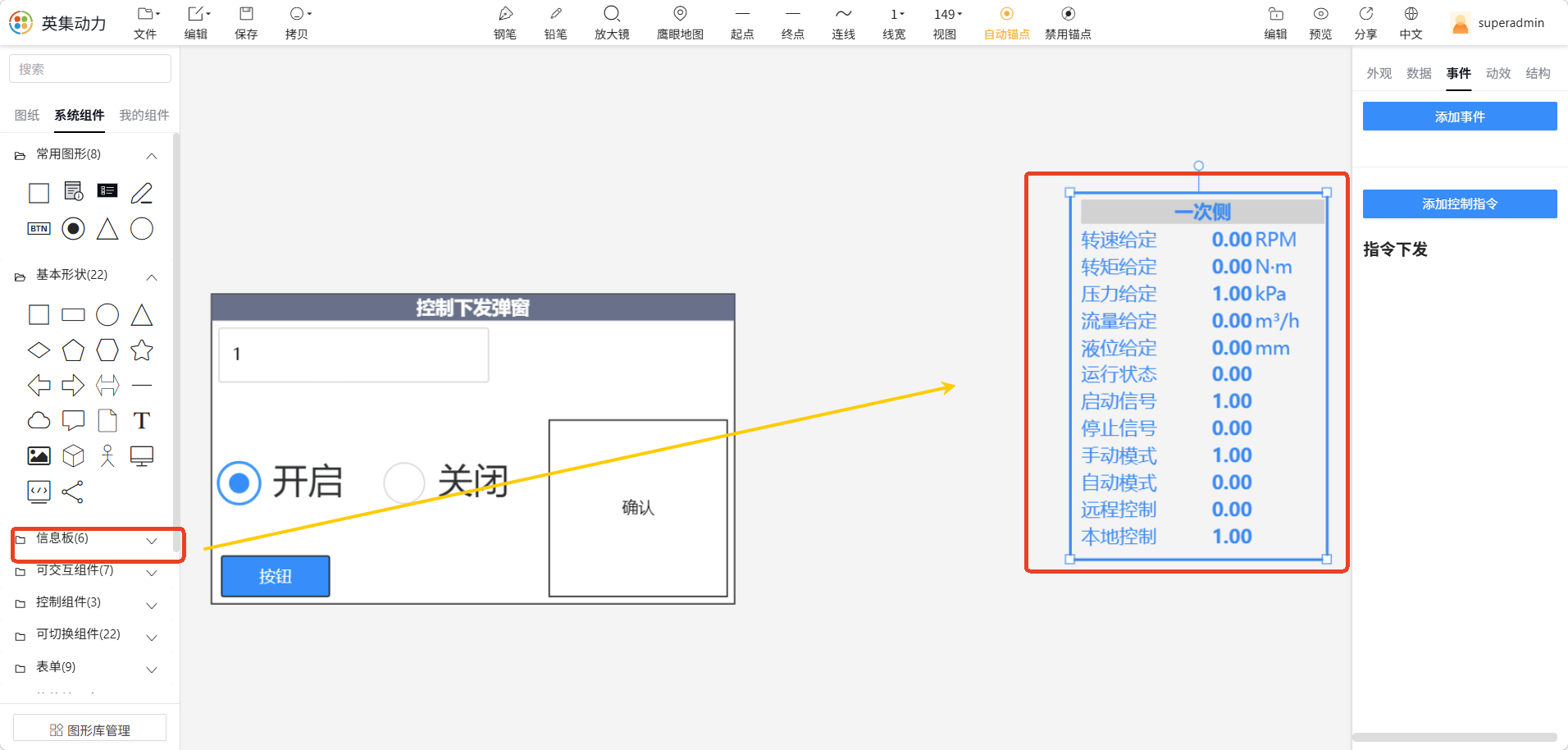Image resolution: width=1568 pixels, height=750 pixels.
Task: Expand the 表单(9) category
Action: pyautogui.click(x=86, y=668)
